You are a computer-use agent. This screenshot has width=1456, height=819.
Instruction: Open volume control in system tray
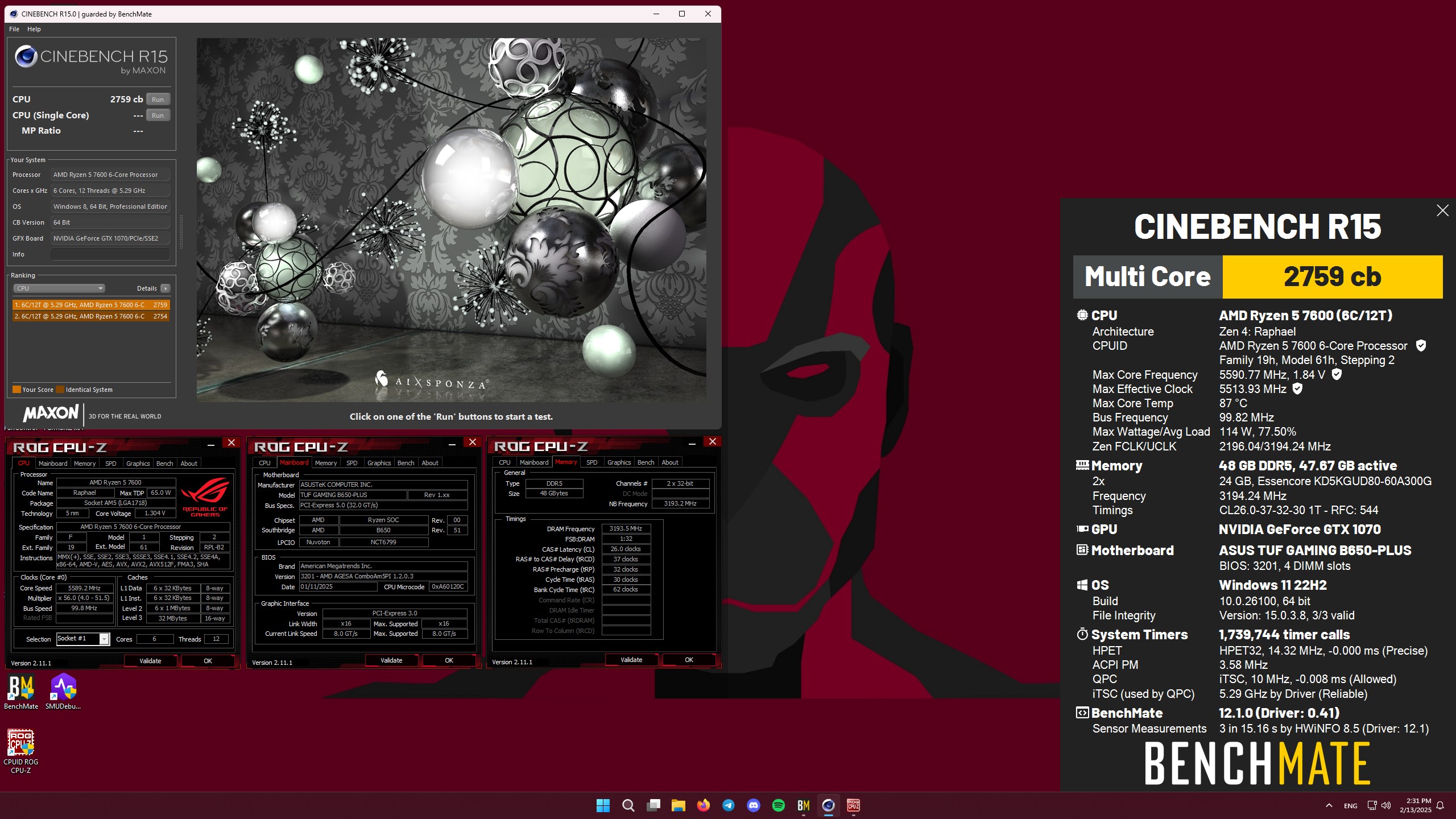point(1386,805)
